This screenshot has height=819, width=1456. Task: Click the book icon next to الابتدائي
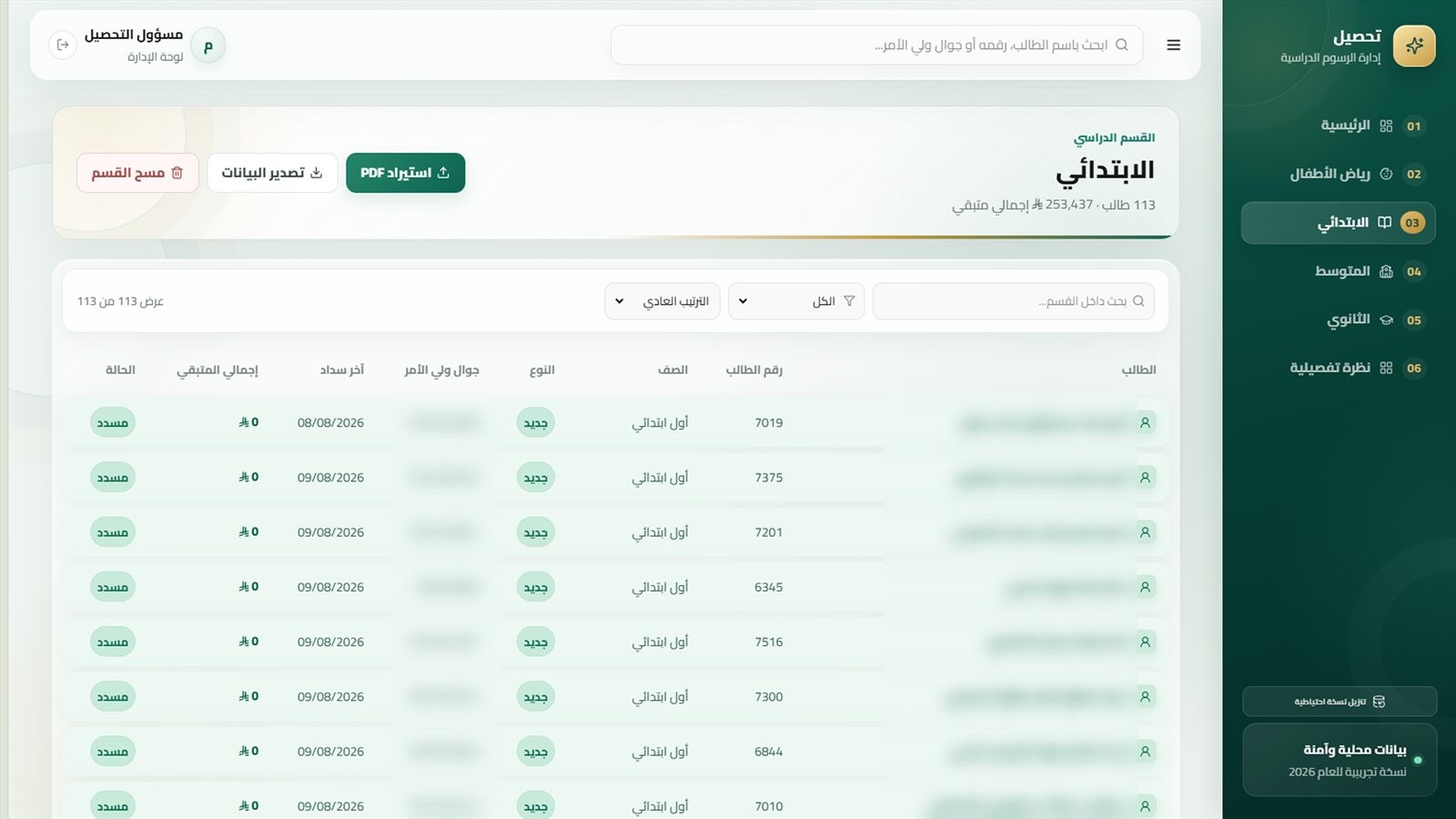pos(1384,222)
